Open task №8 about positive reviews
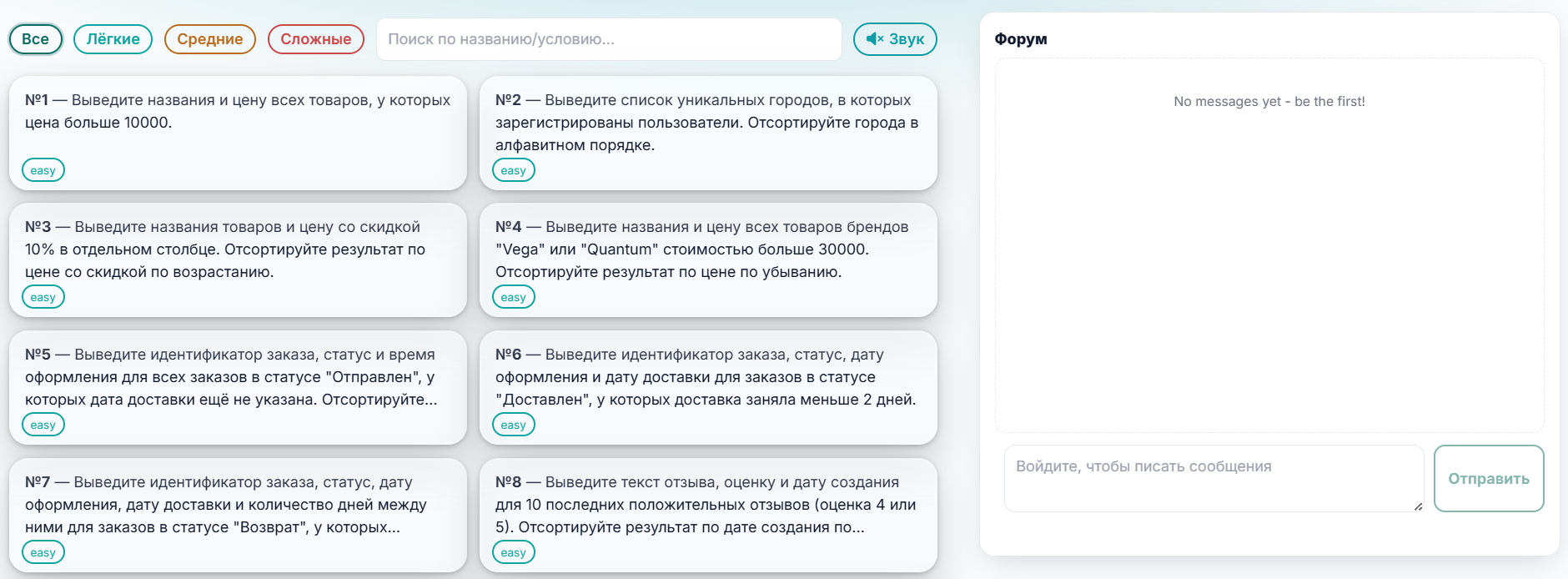The height and width of the screenshot is (579, 1568). [708, 504]
